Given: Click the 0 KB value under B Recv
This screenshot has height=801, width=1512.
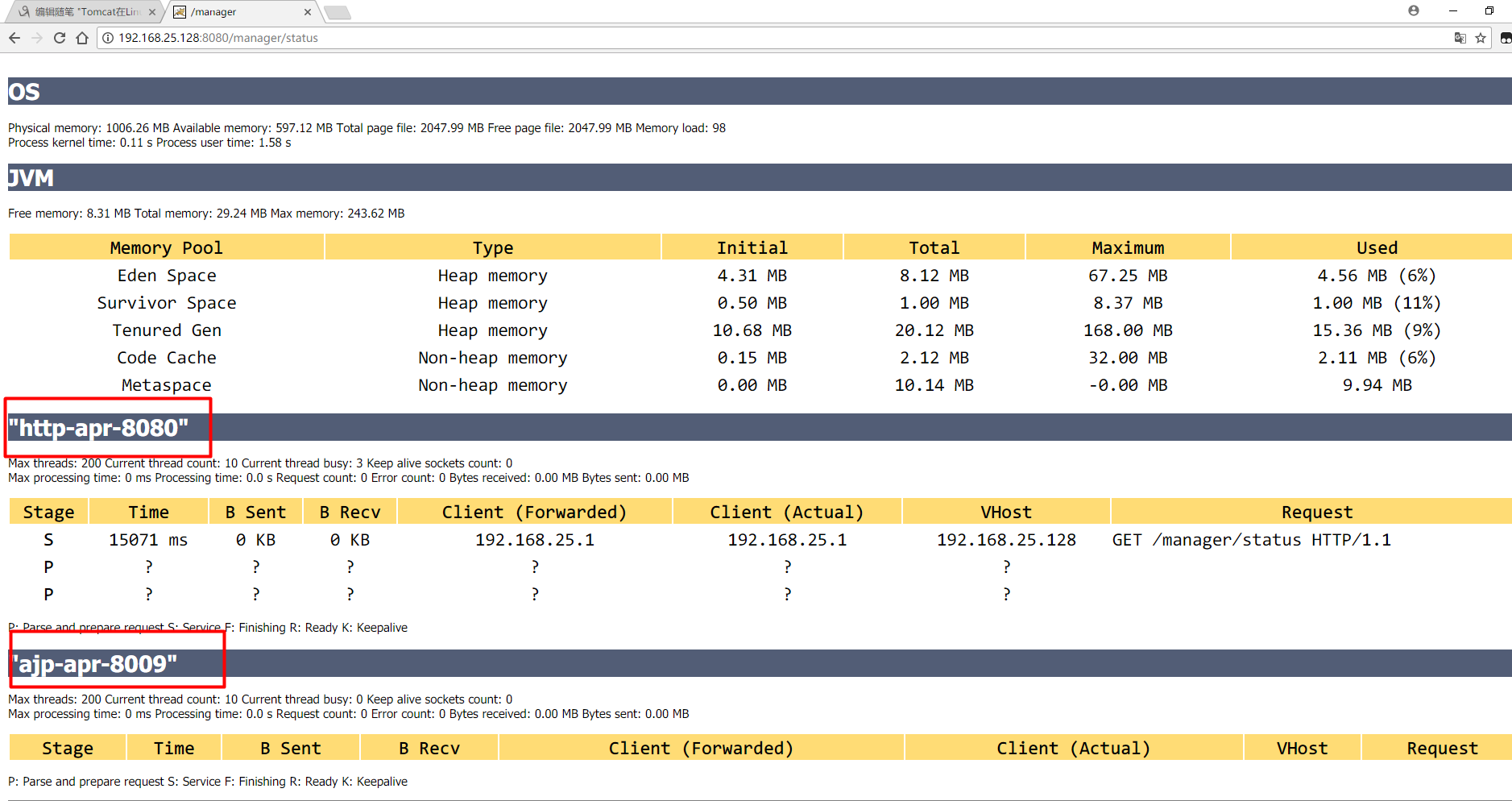Looking at the screenshot, I should [x=350, y=540].
